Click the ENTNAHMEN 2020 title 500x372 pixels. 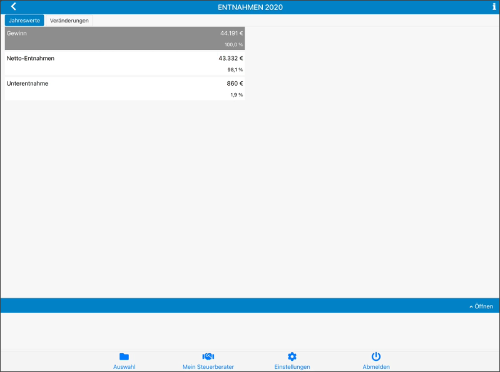pyautogui.click(x=250, y=7)
